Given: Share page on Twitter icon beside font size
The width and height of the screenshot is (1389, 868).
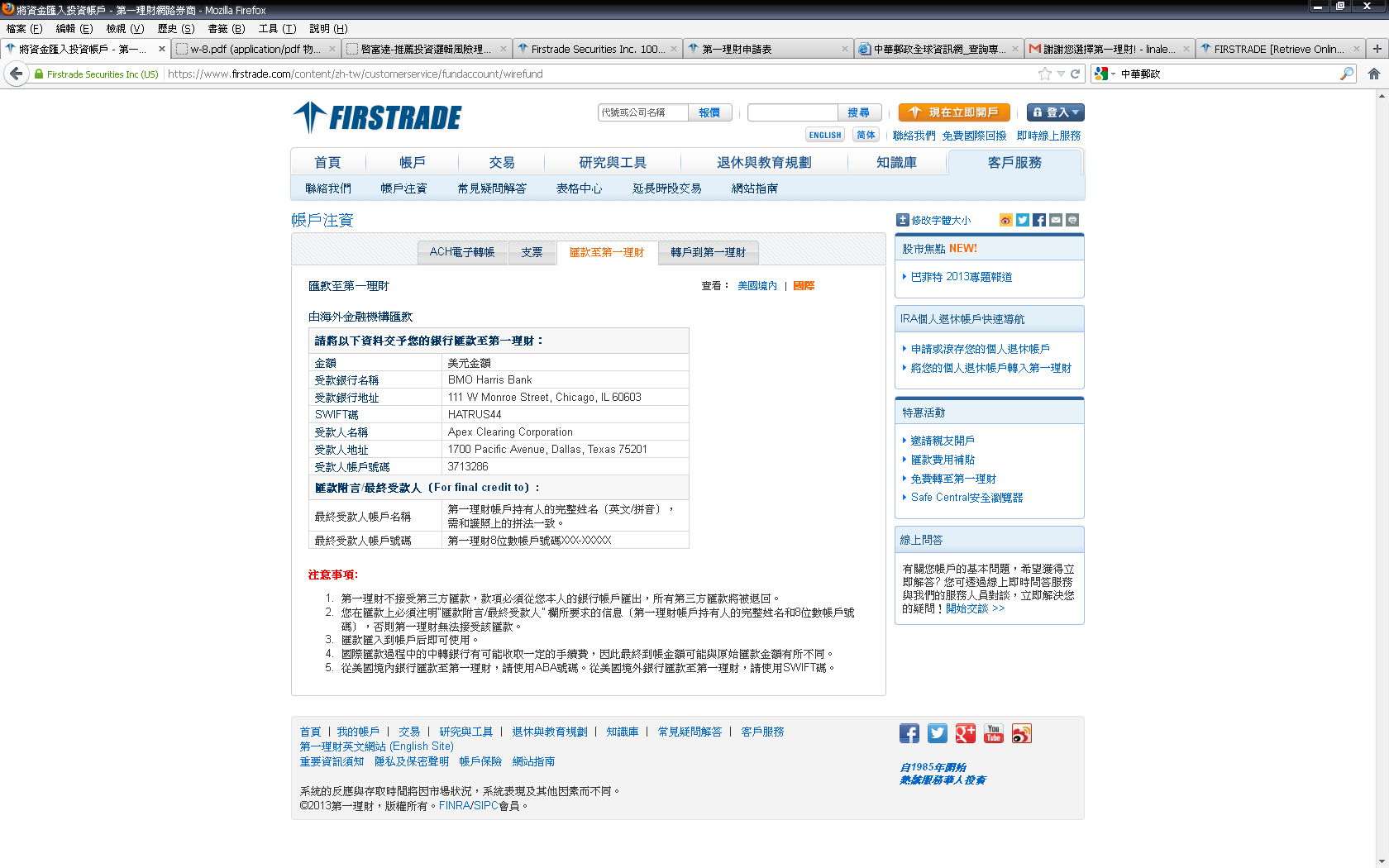Looking at the screenshot, I should 1023,220.
